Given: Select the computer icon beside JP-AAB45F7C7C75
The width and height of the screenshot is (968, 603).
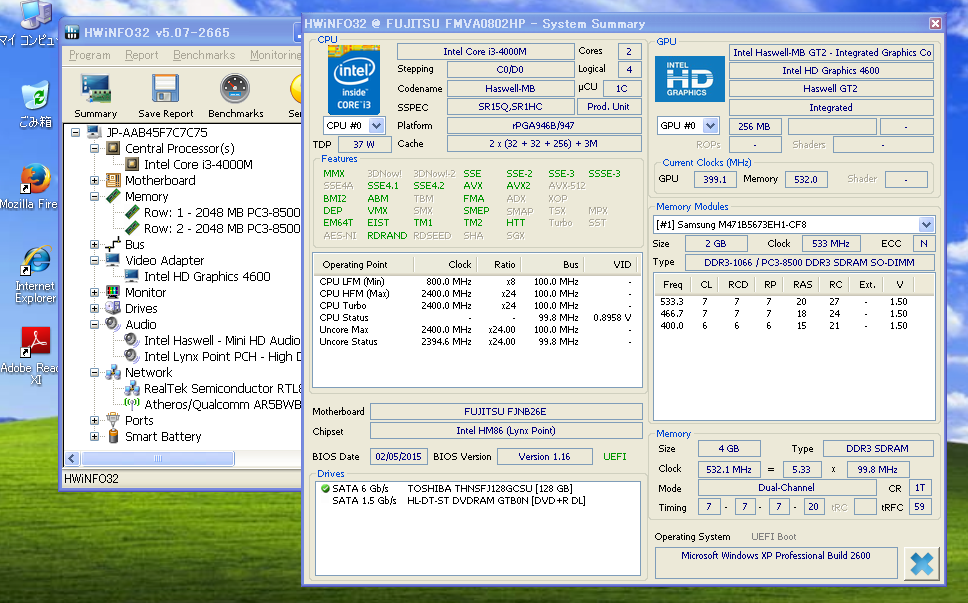Looking at the screenshot, I should point(94,132).
